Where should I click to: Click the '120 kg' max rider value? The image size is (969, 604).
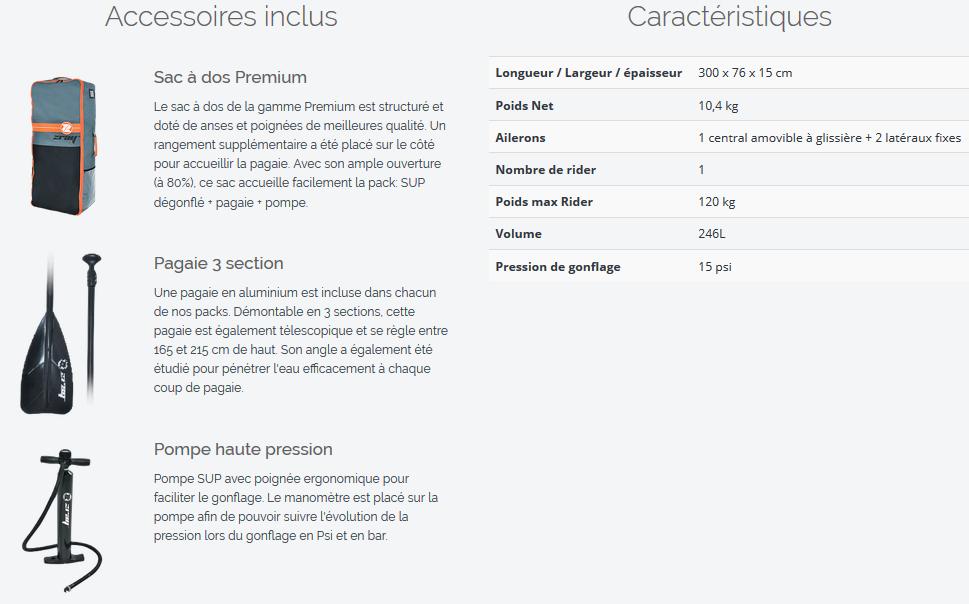[x=716, y=202]
